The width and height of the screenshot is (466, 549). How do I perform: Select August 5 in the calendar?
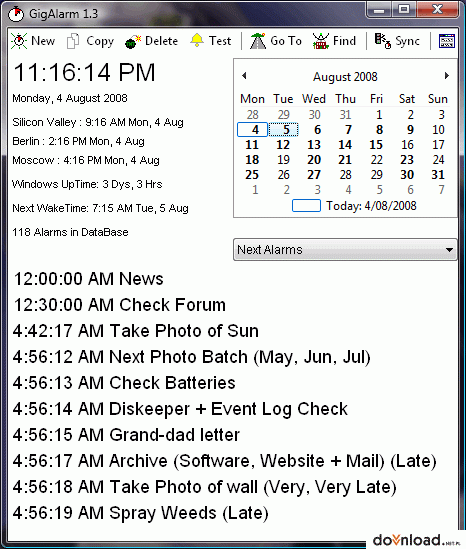coord(284,130)
